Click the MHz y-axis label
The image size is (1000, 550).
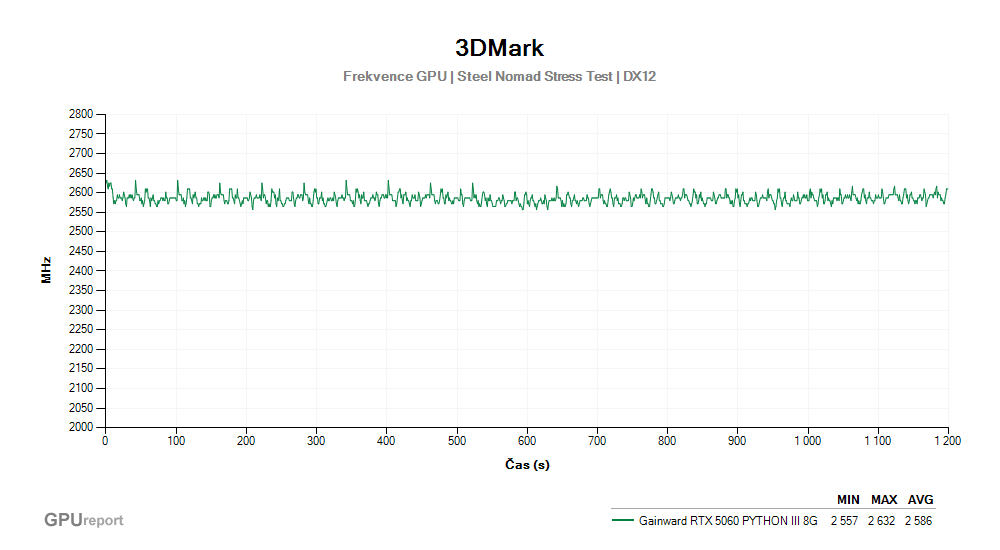click(46, 270)
